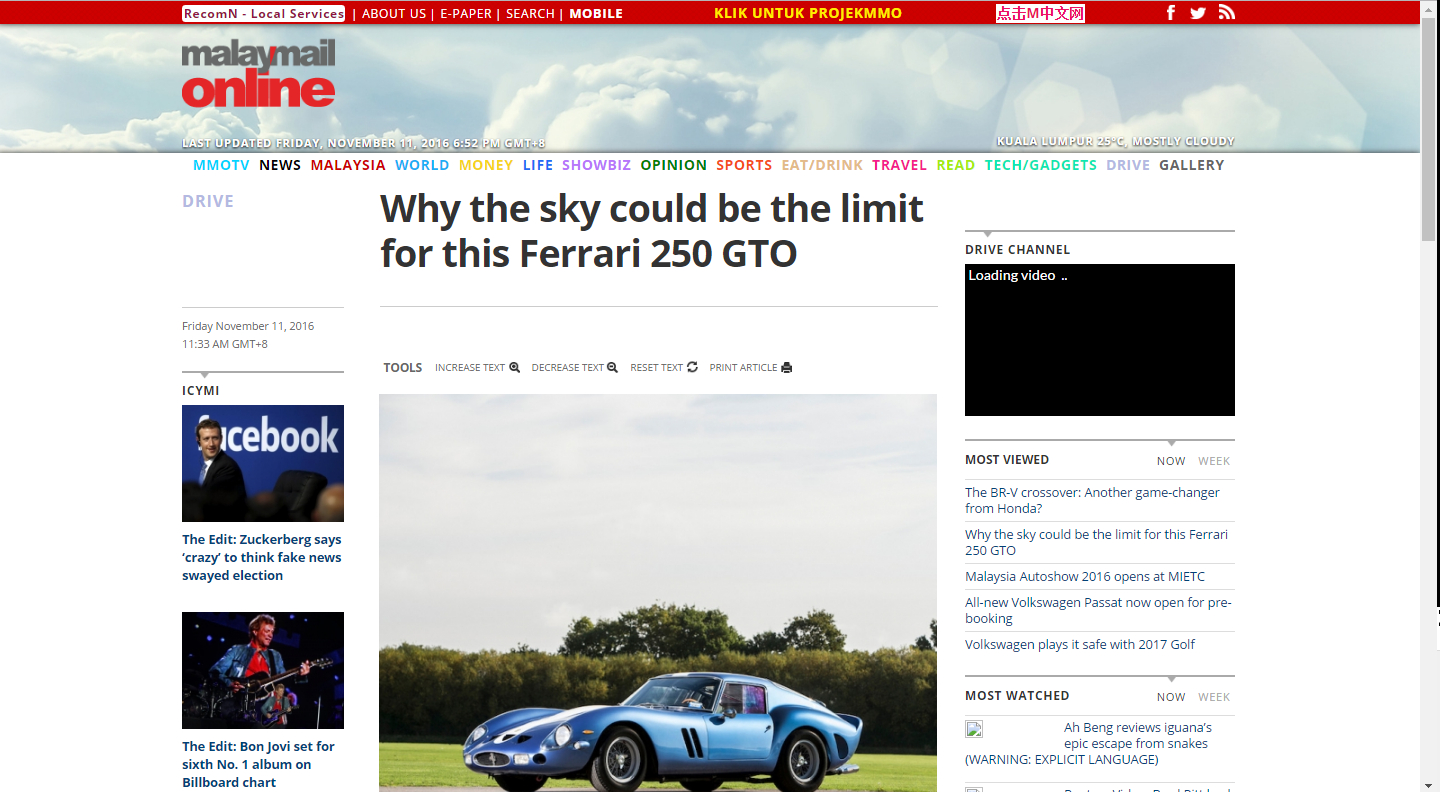Open the Money menu item

tap(486, 165)
